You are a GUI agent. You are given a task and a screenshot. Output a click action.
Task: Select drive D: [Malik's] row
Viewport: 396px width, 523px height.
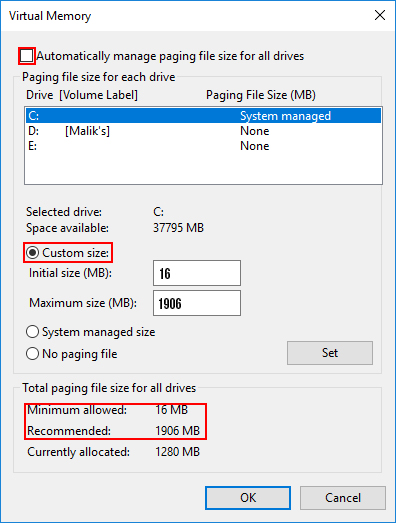[x=203, y=131]
